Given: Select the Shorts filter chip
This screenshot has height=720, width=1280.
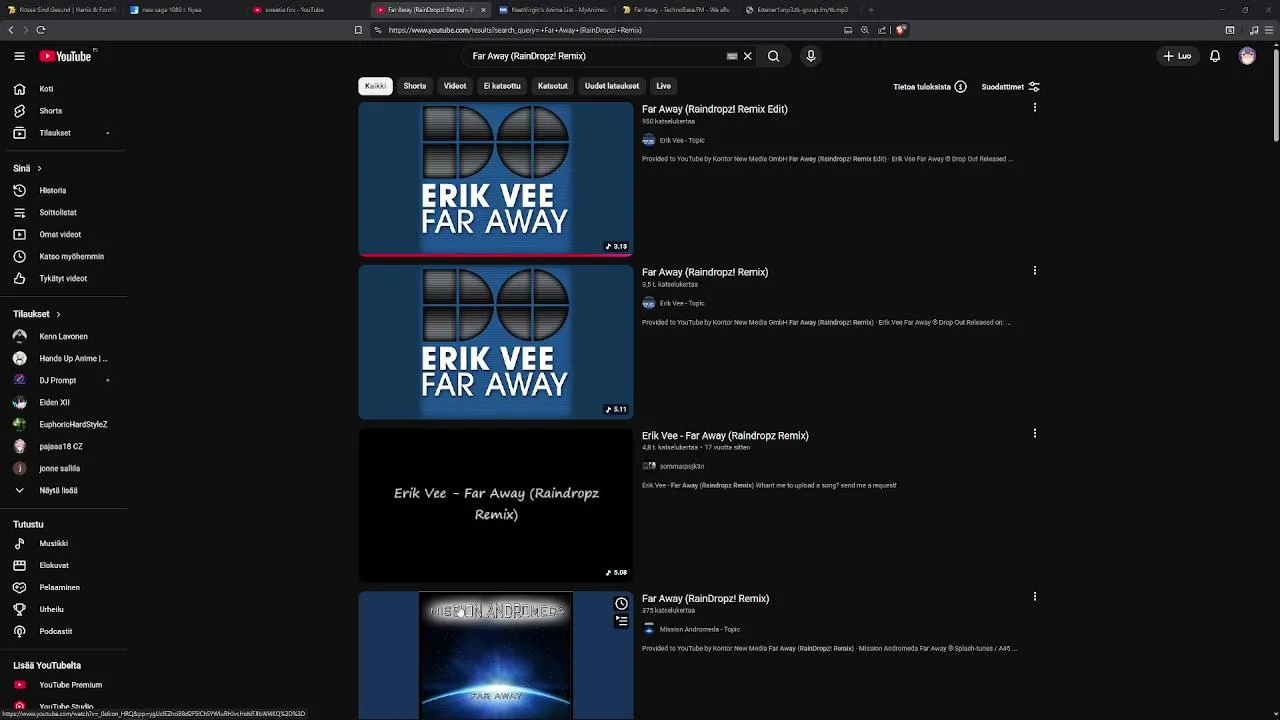Looking at the screenshot, I should (x=415, y=86).
